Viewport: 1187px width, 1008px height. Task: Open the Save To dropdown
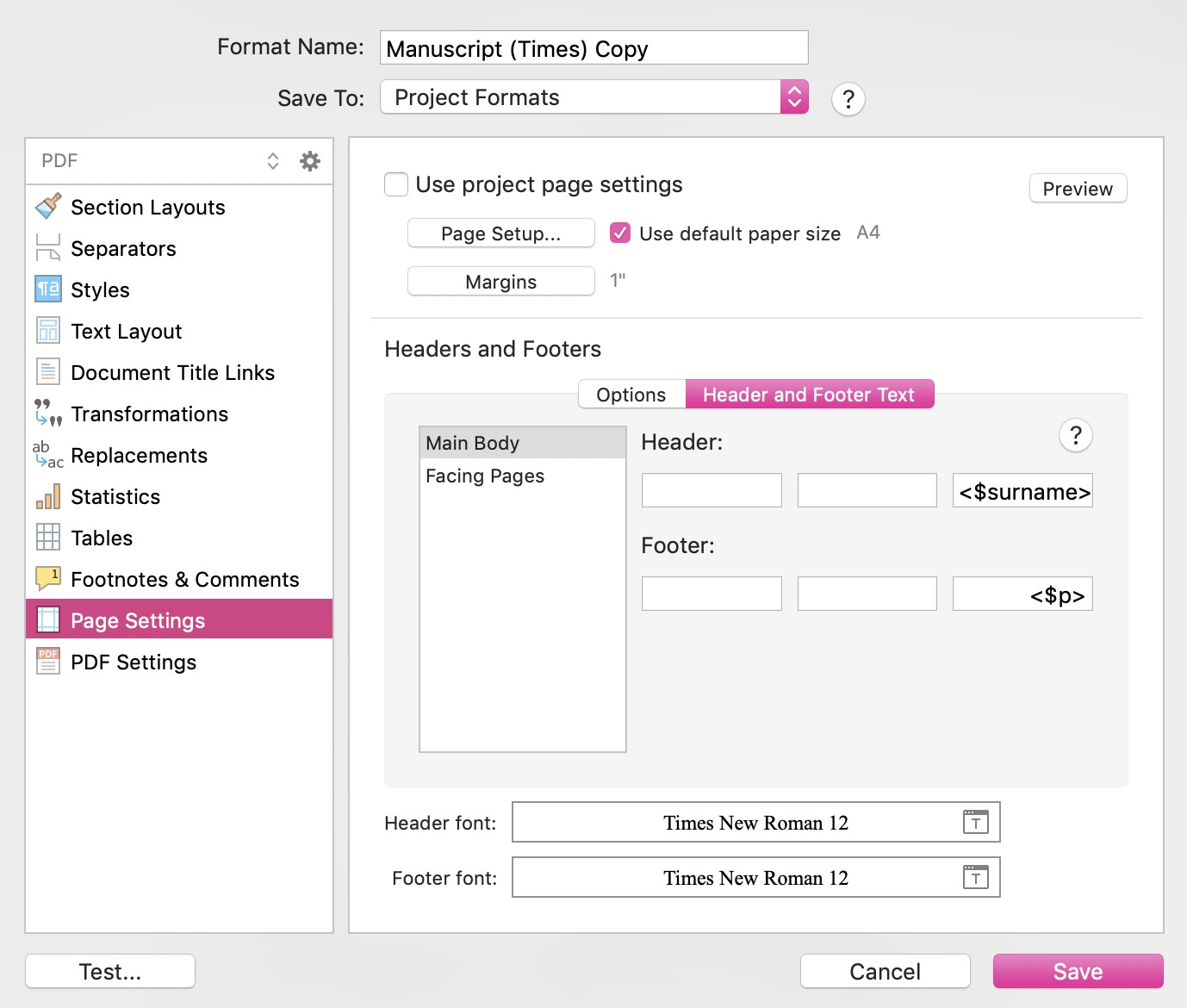(793, 97)
